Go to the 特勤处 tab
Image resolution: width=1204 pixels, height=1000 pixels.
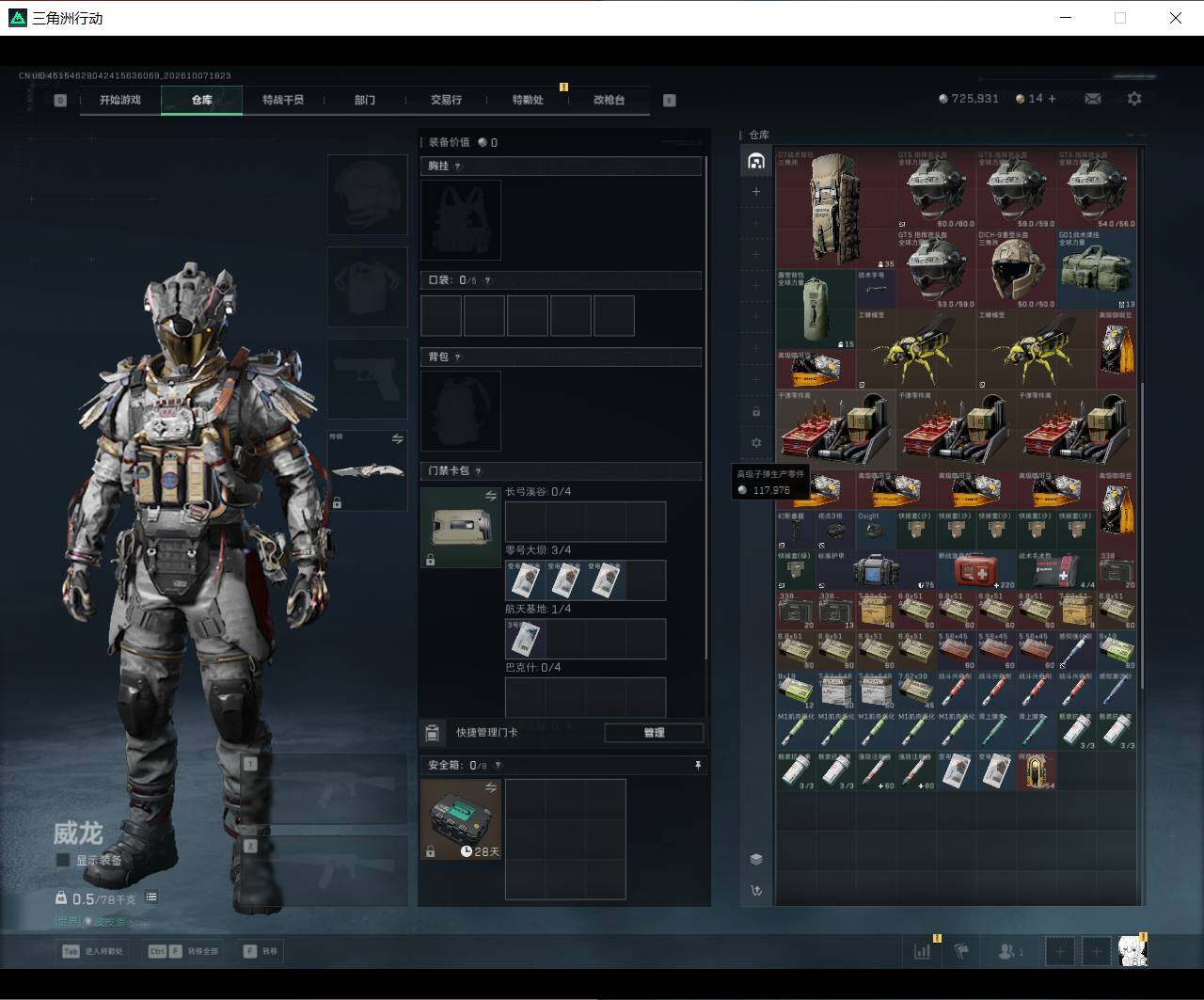pos(528,100)
